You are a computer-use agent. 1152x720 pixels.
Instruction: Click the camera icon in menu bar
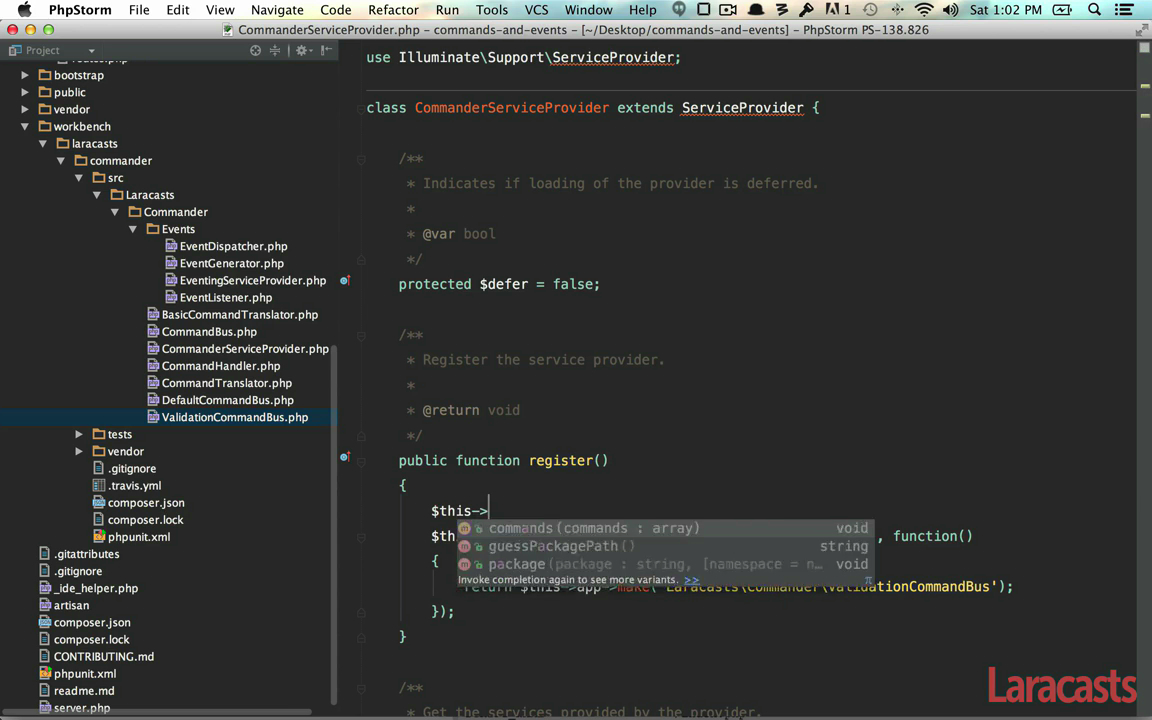click(x=727, y=10)
